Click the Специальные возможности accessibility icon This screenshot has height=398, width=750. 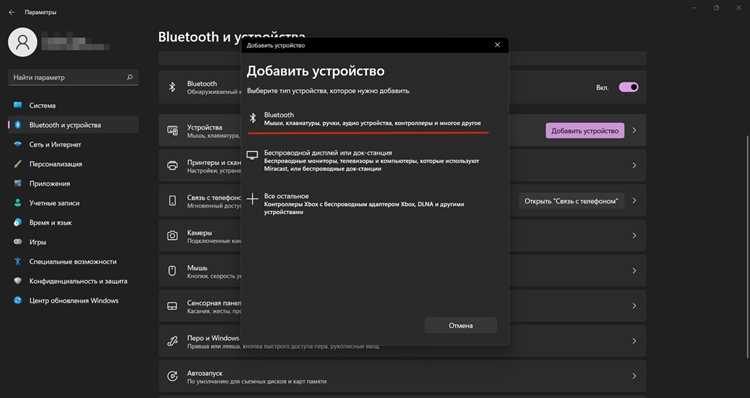(18, 262)
